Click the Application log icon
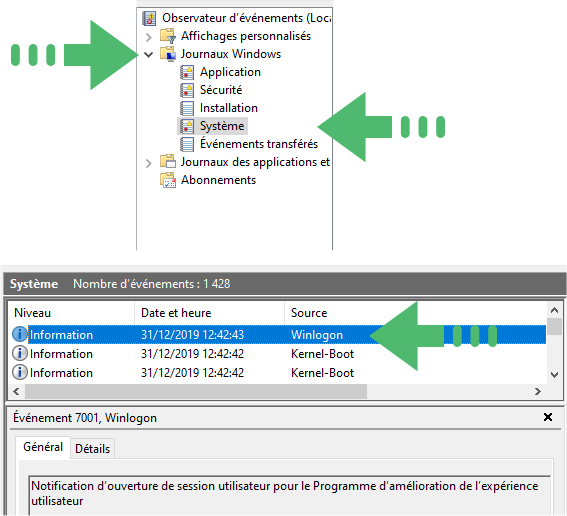 [187, 72]
